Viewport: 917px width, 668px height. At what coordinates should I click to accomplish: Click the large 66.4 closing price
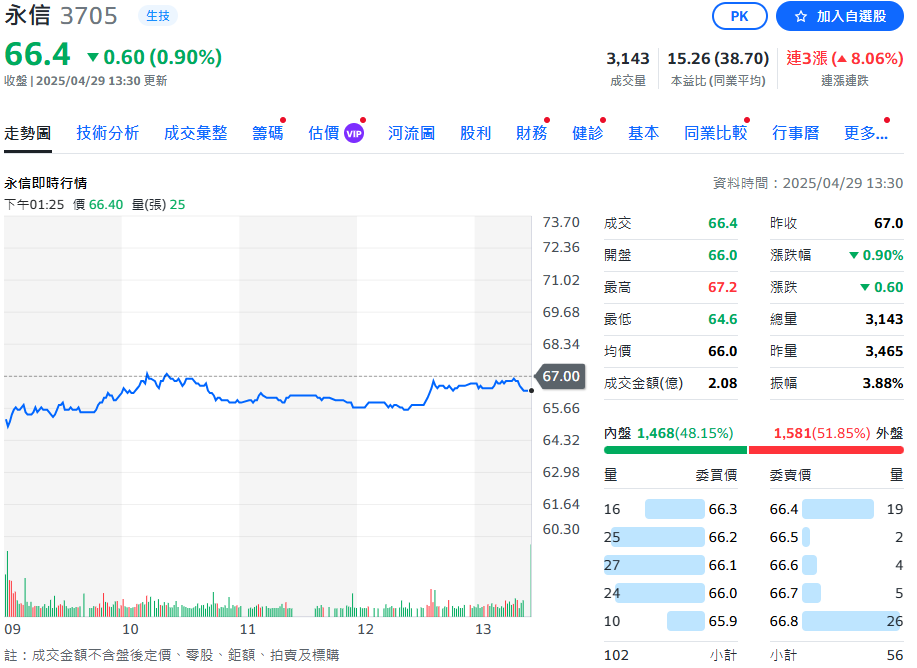[37, 54]
